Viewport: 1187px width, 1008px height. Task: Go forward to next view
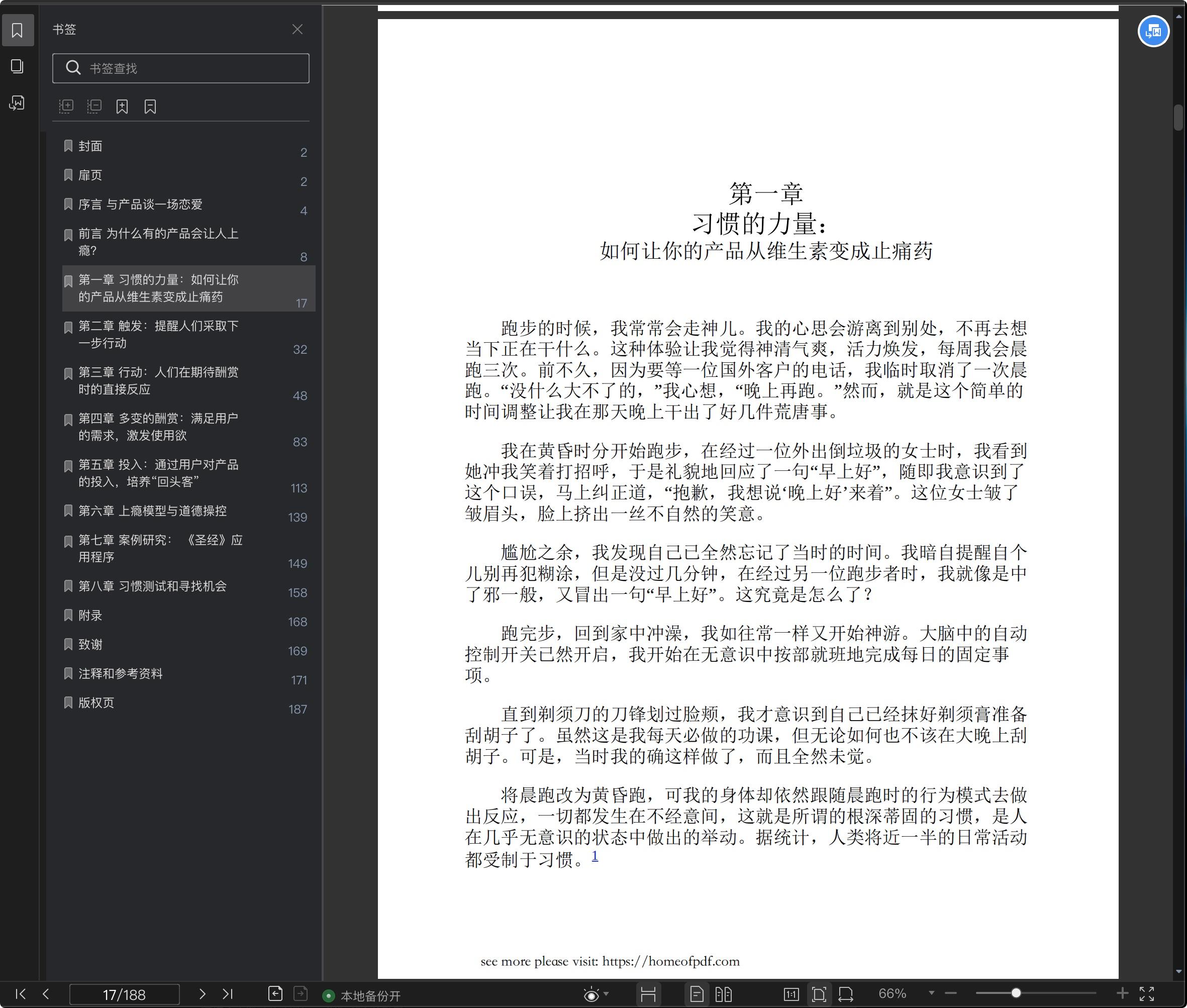tap(301, 994)
